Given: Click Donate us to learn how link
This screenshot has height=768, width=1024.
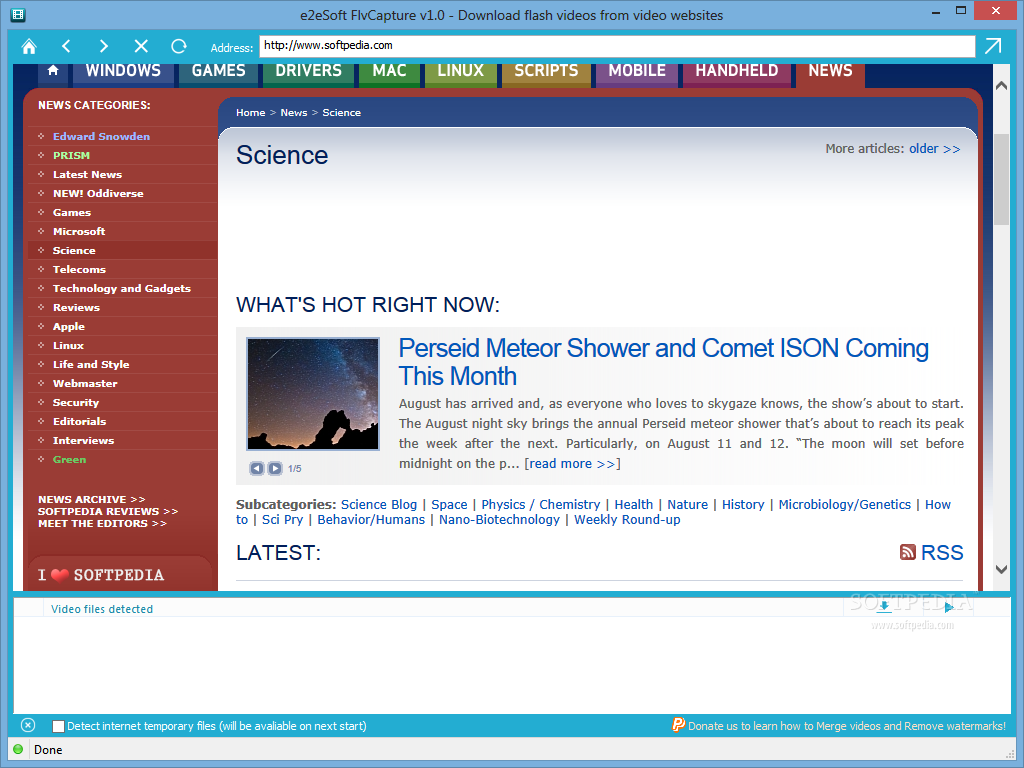Looking at the screenshot, I should point(846,726).
